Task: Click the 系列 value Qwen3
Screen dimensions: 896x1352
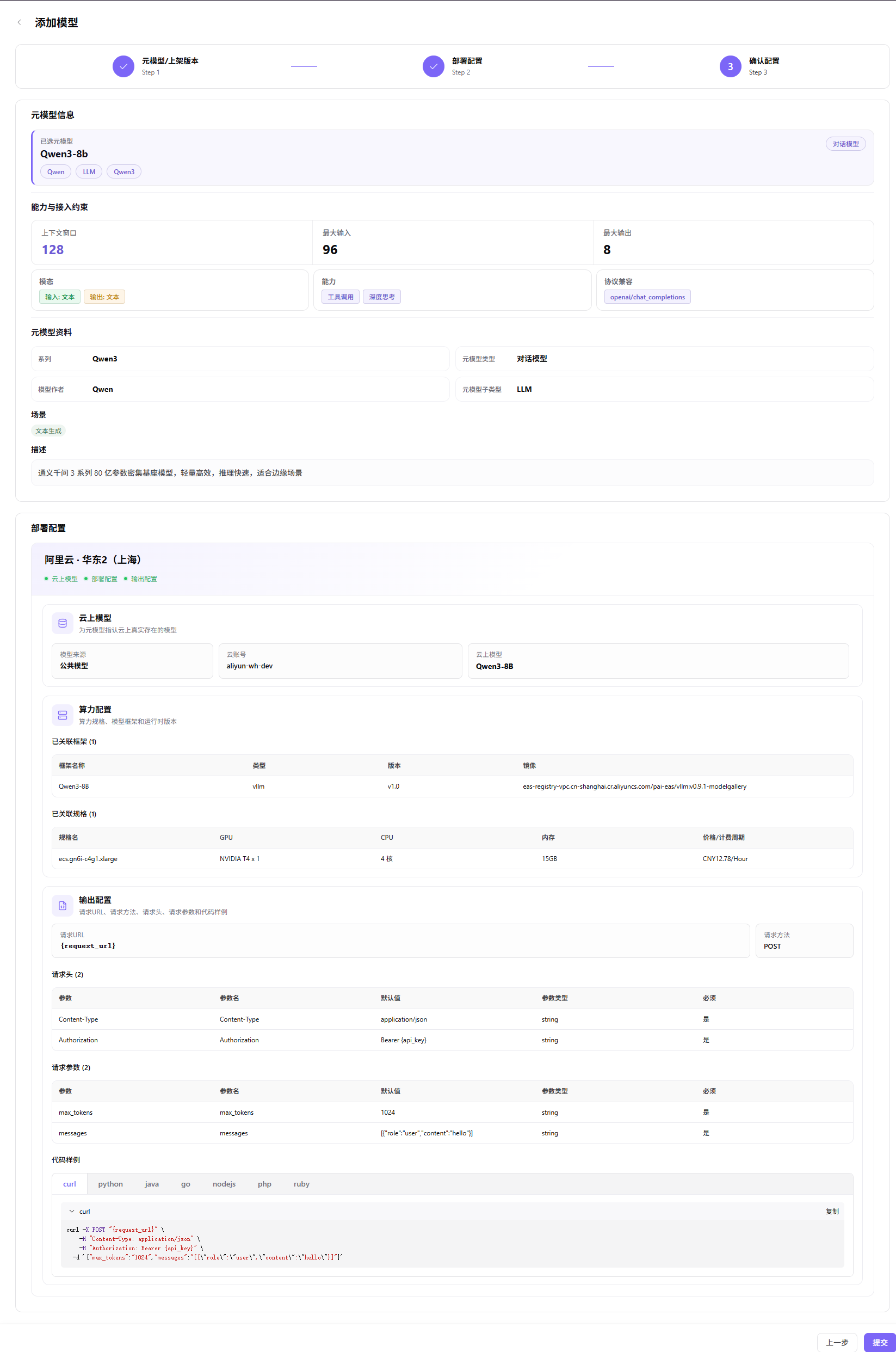Action: click(x=105, y=359)
